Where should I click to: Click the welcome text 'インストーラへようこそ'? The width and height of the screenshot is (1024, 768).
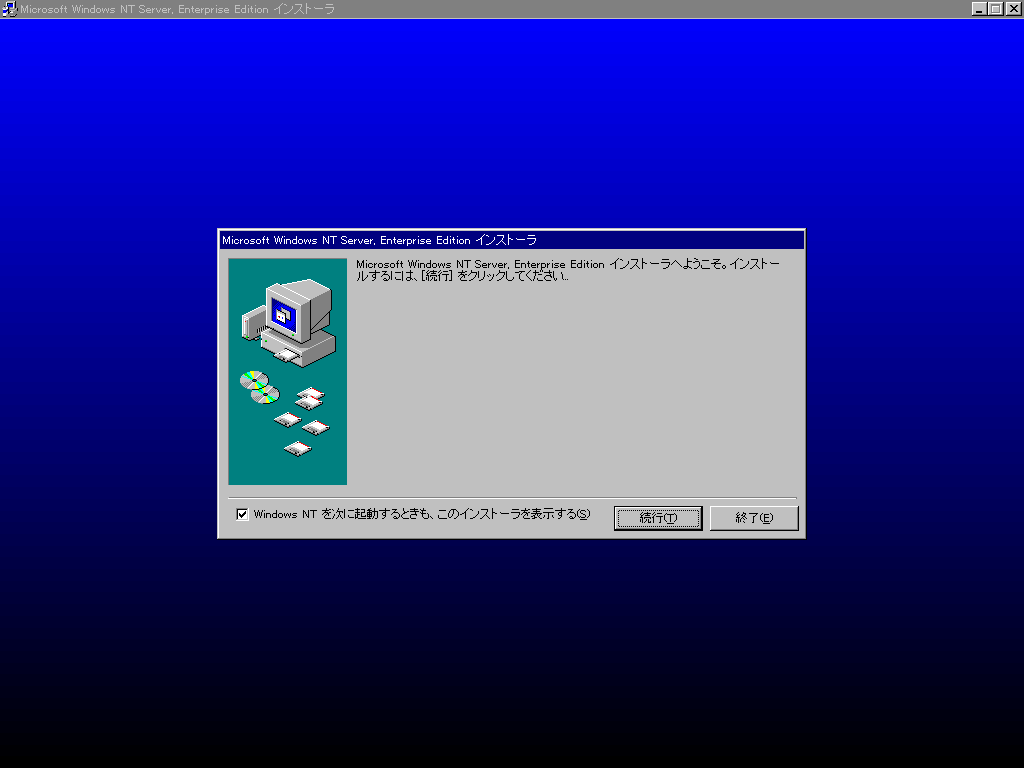click(x=667, y=264)
